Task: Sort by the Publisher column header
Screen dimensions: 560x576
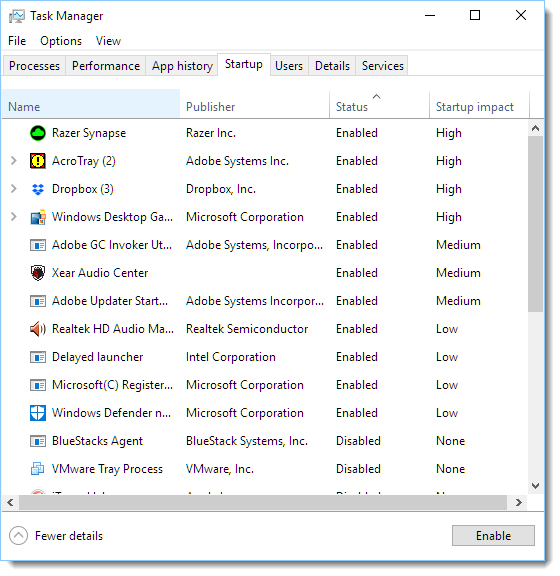Action: [255, 104]
